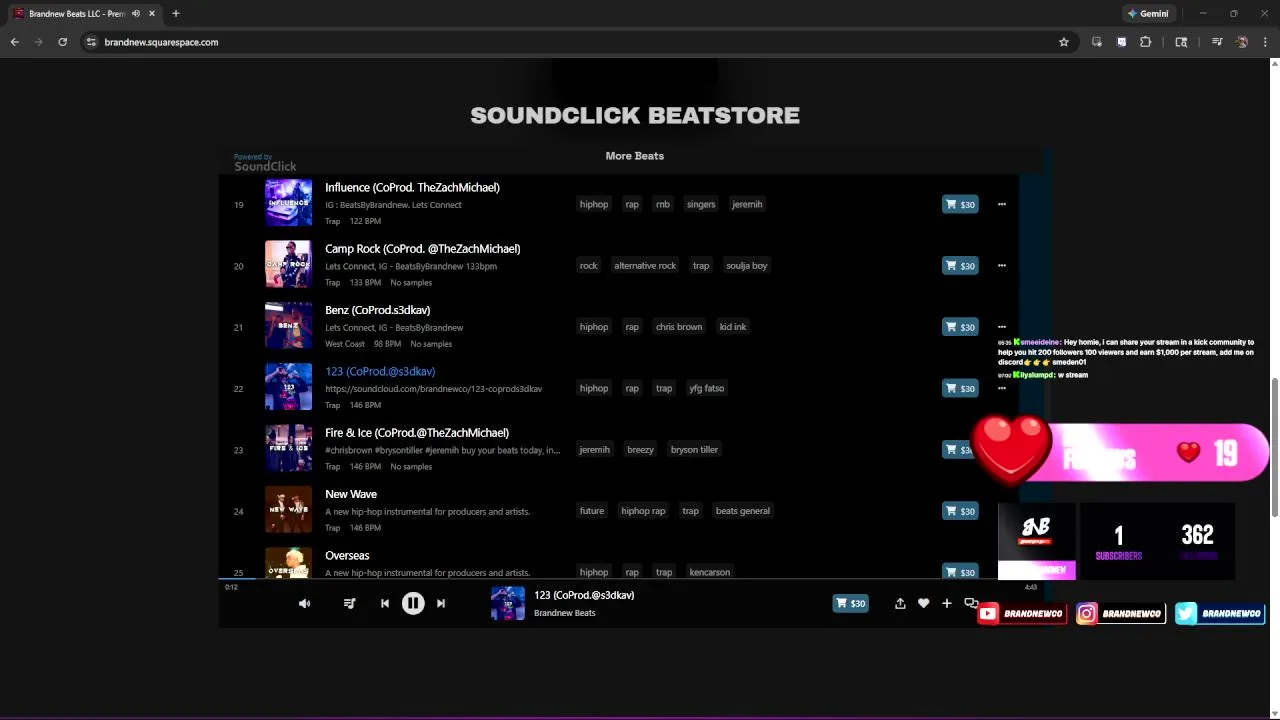Open Camp Rock (CoProd. @TheZachMichael) title
The width and height of the screenshot is (1280, 720).
click(x=422, y=249)
